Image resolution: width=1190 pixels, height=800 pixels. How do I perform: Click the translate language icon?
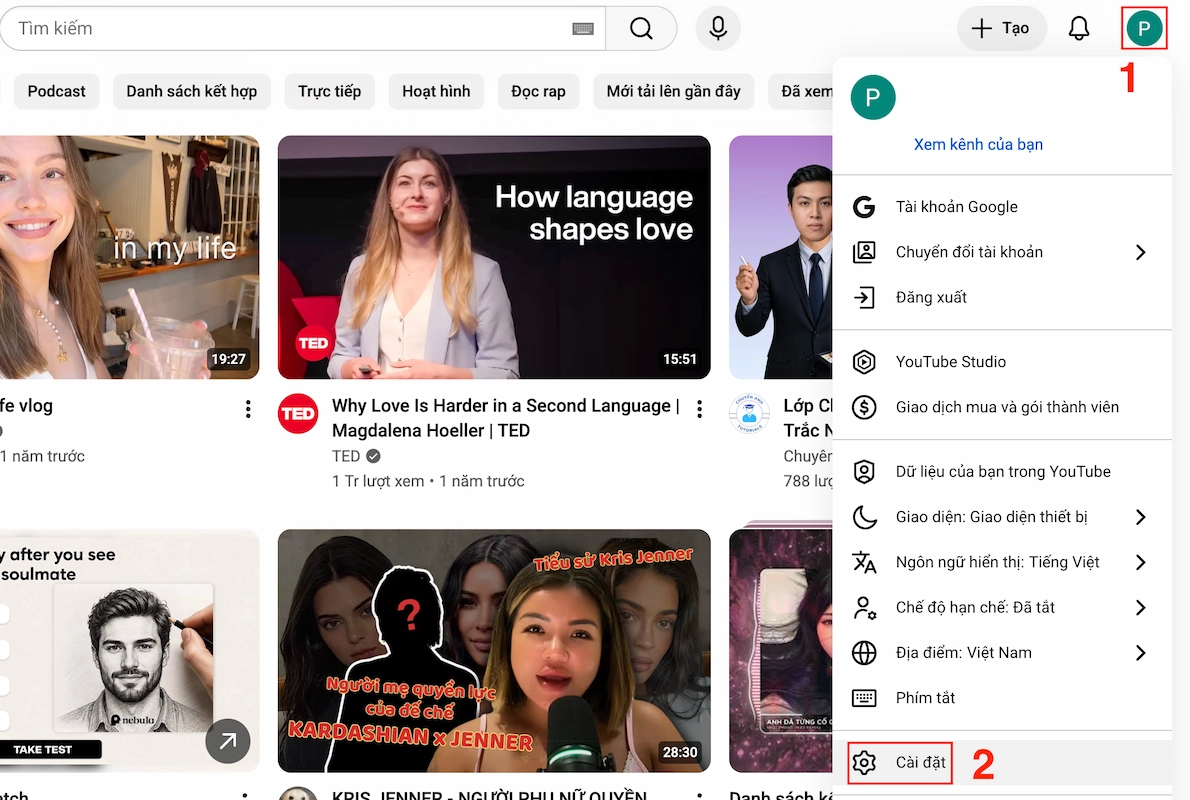[x=864, y=562]
